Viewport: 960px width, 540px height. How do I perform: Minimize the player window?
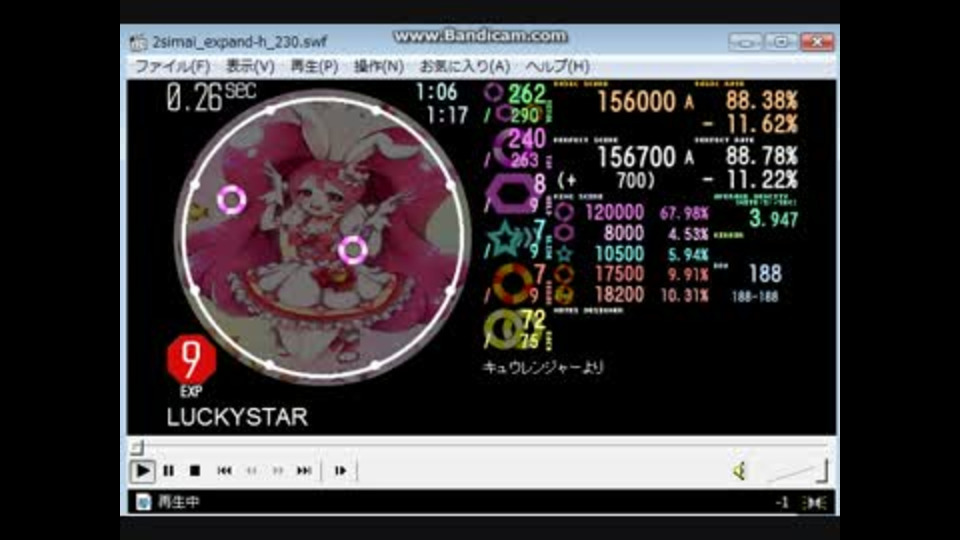click(745, 42)
